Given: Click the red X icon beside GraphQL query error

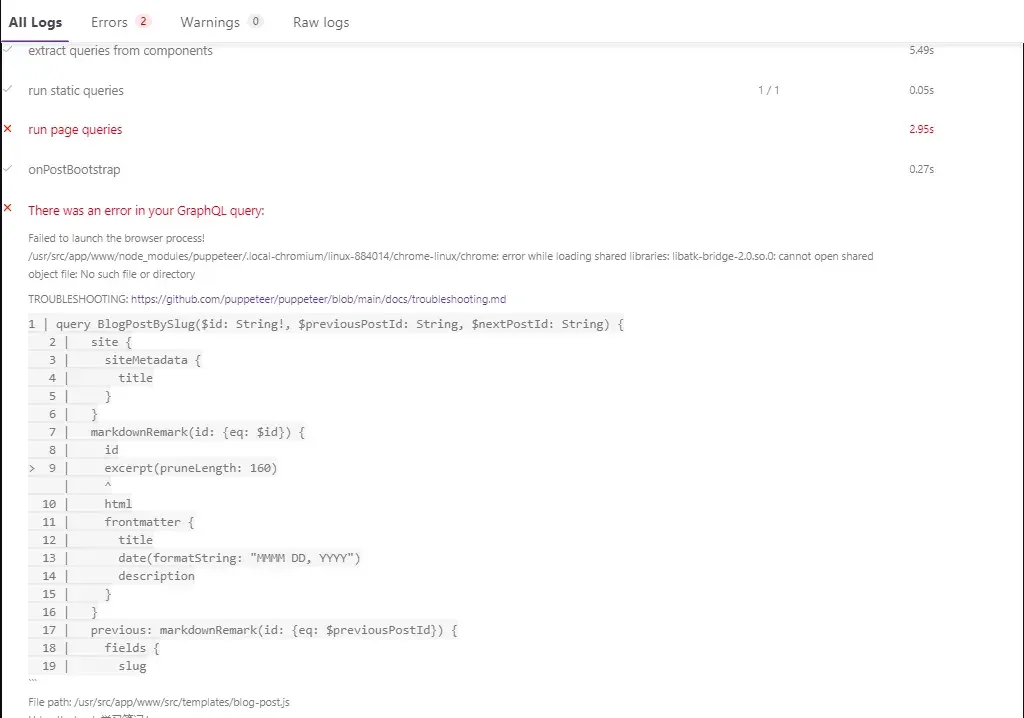Looking at the screenshot, I should (8, 208).
